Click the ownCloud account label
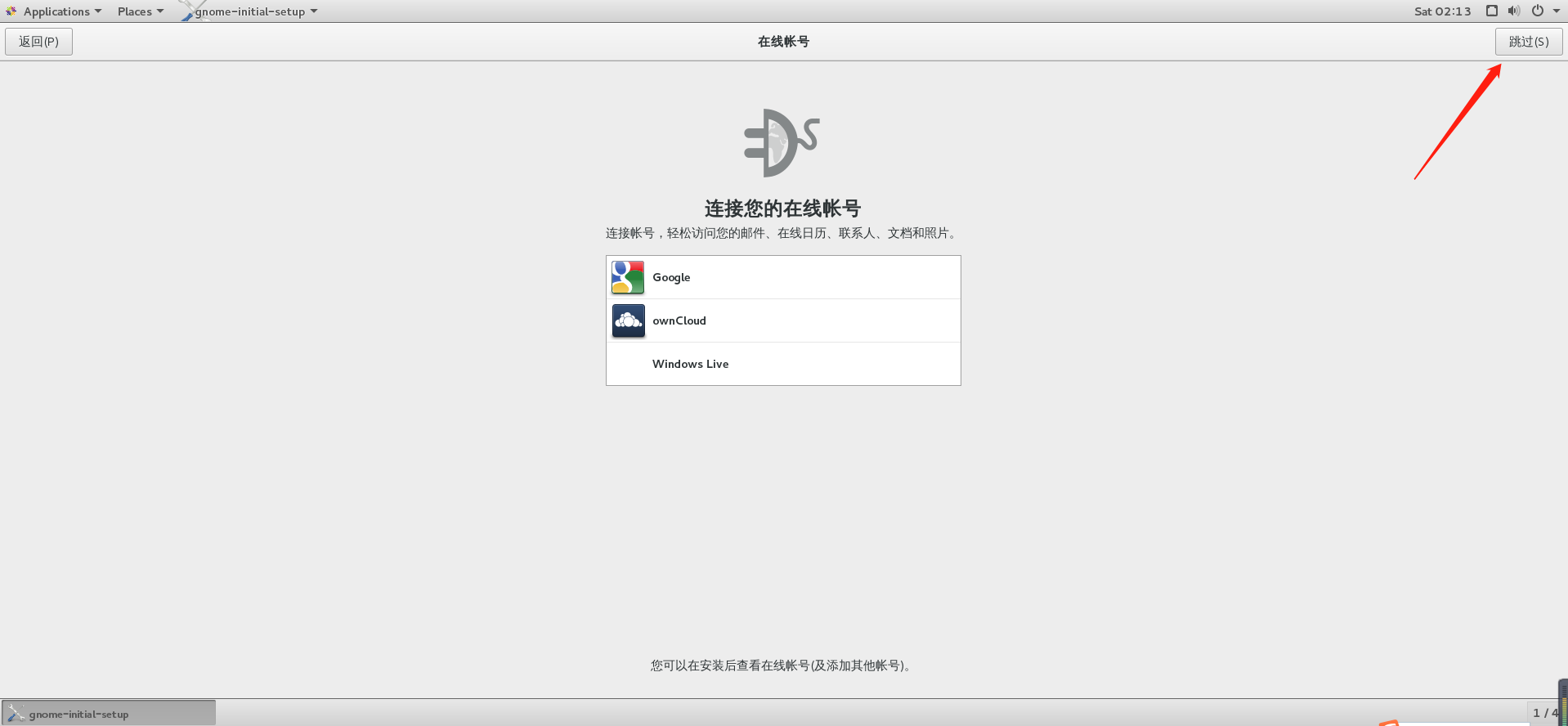Image resolution: width=1568 pixels, height=726 pixels. [x=679, y=320]
